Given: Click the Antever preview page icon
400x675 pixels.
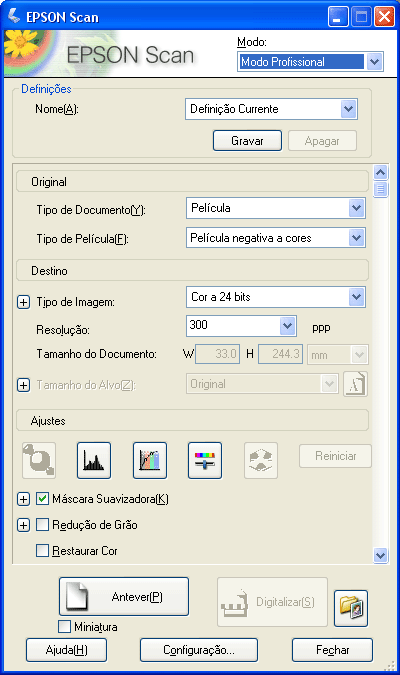Looking at the screenshot, I should pyautogui.click(x=77, y=596).
